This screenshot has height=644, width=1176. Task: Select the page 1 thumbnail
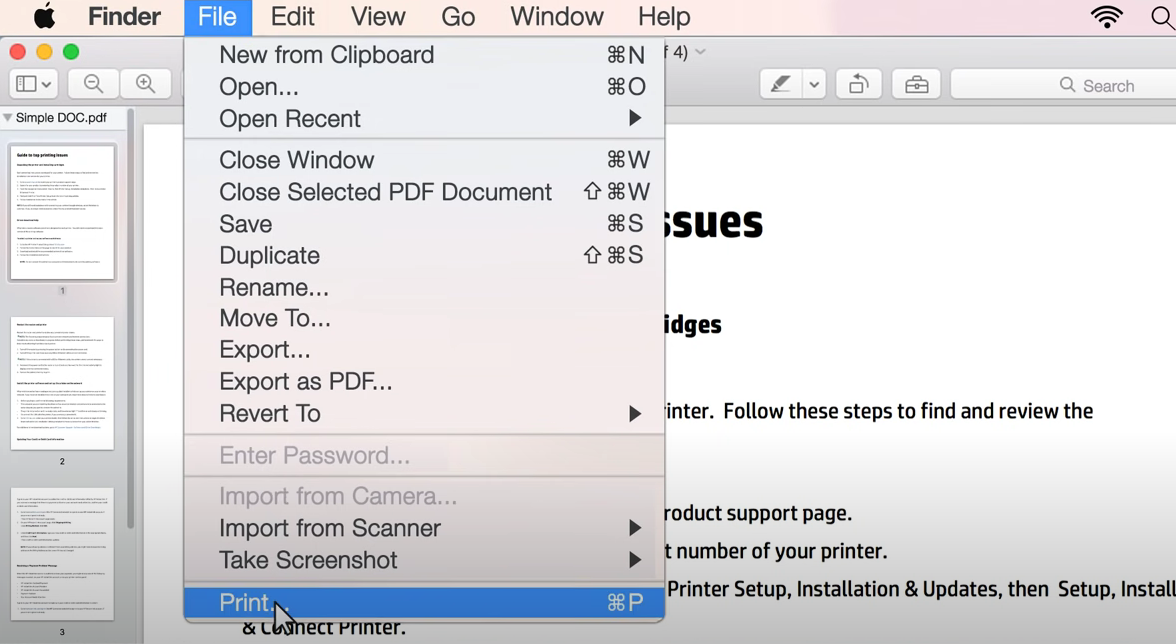click(62, 212)
